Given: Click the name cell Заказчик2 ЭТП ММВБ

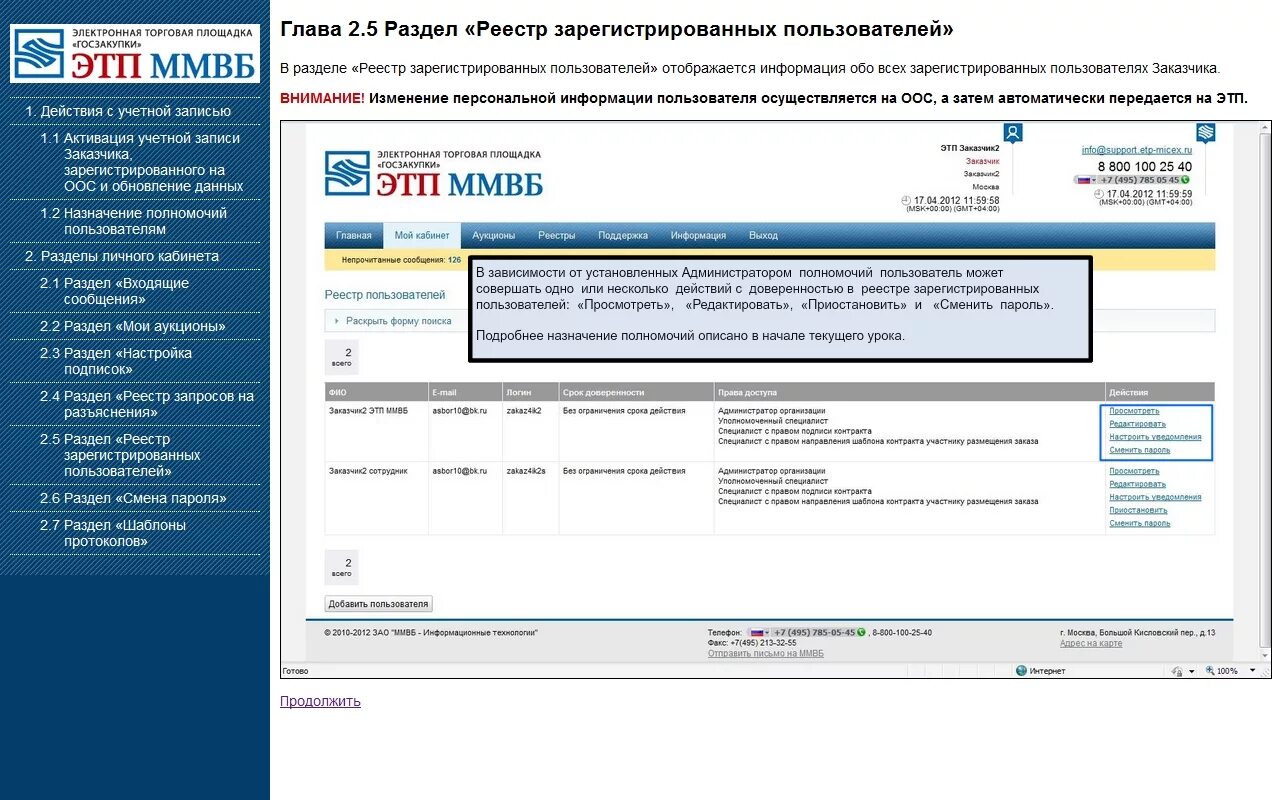Looking at the screenshot, I should [368, 411].
